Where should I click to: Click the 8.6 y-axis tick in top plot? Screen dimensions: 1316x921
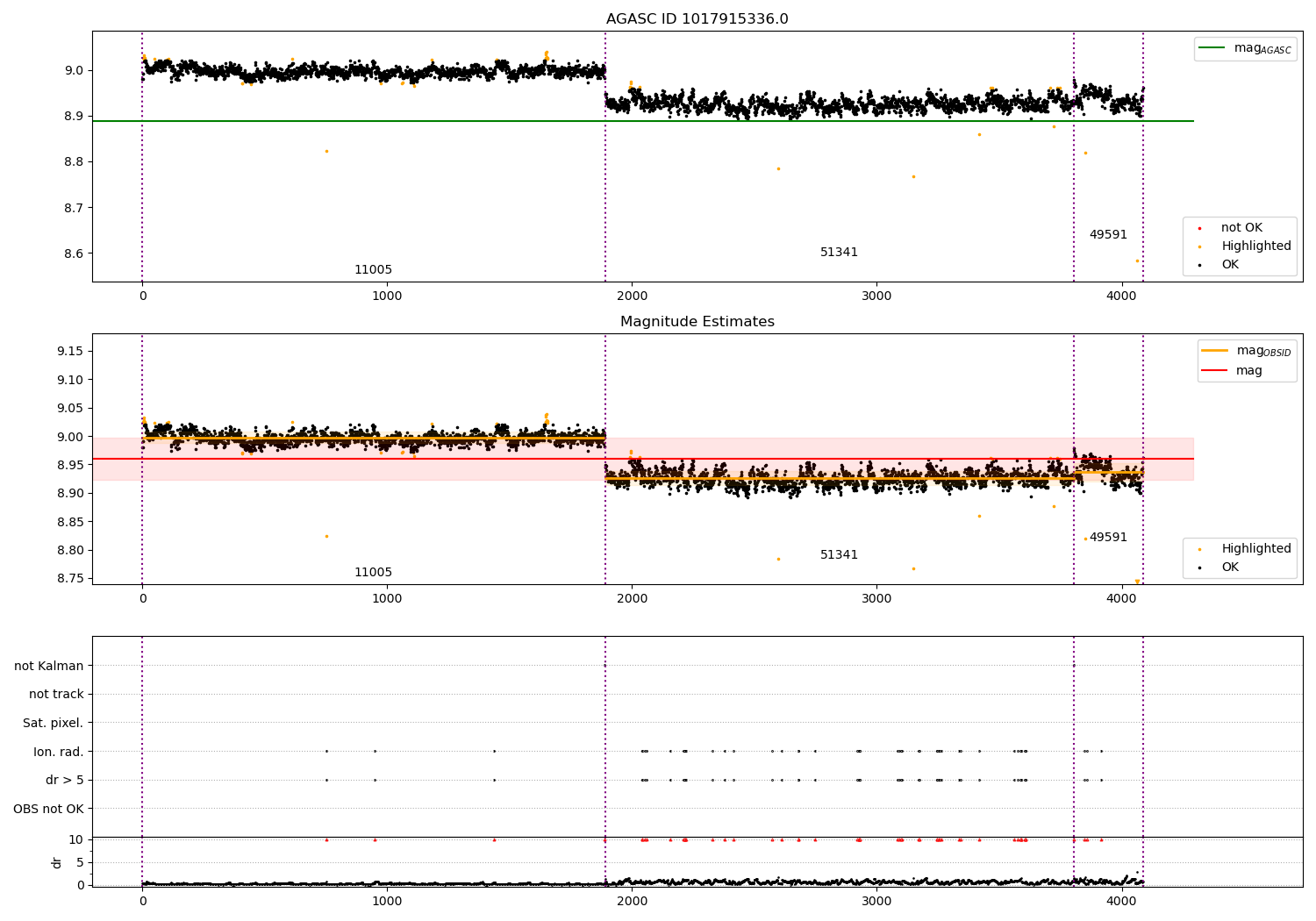pyautogui.click(x=74, y=253)
